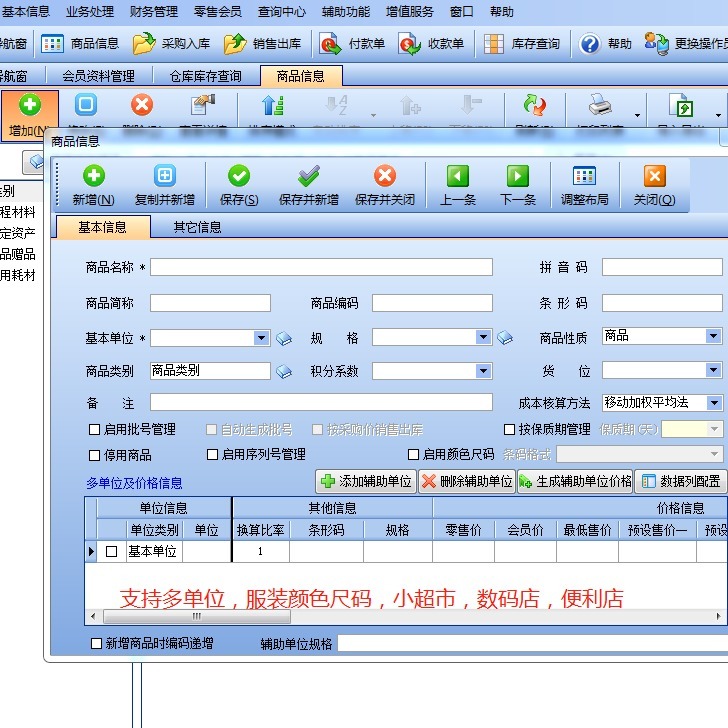Open the 成本核算方法 dropdown

[x=713, y=402]
